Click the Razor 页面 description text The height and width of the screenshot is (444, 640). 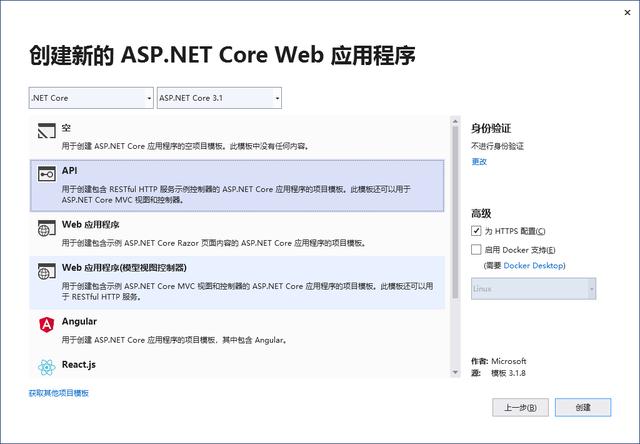click(x=214, y=243)
